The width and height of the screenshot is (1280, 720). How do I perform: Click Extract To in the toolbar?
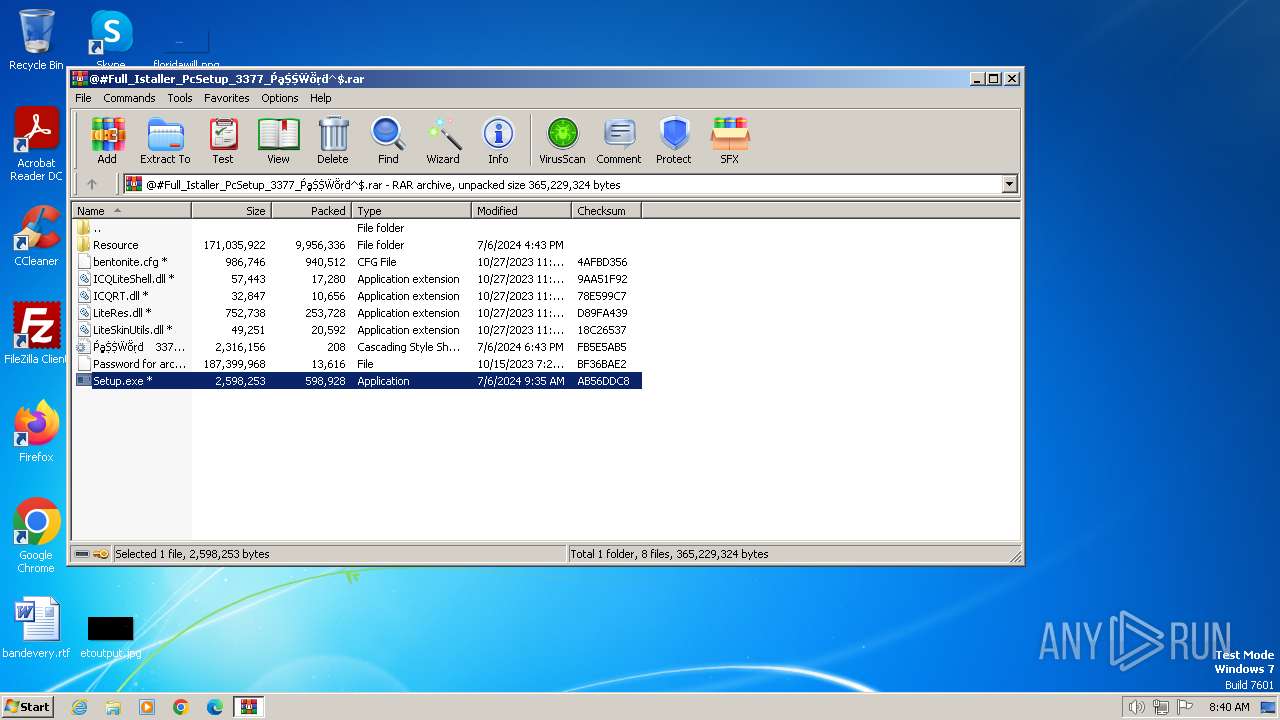(165, 141)
